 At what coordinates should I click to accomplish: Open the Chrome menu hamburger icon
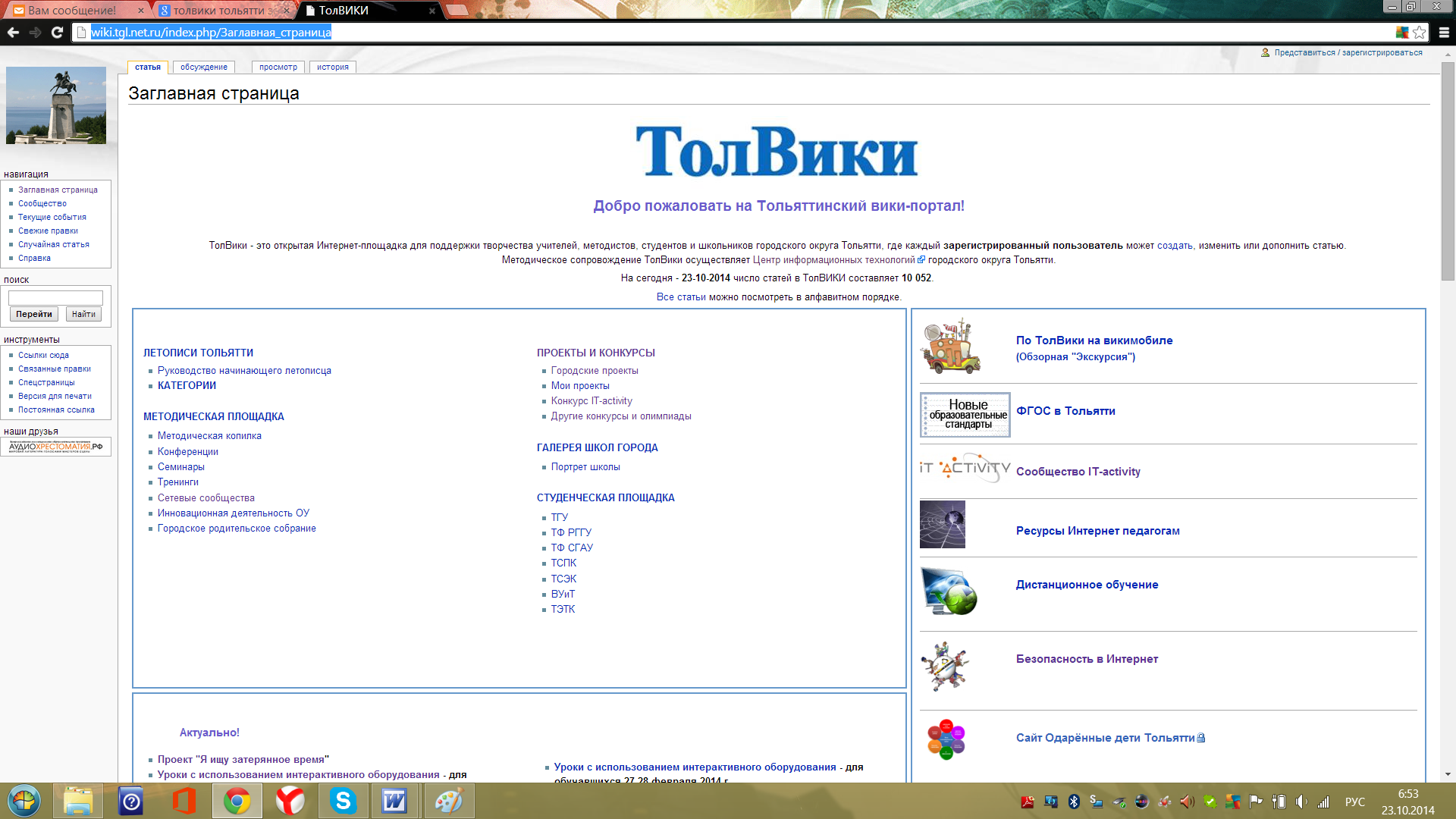tap(1444, 32)
